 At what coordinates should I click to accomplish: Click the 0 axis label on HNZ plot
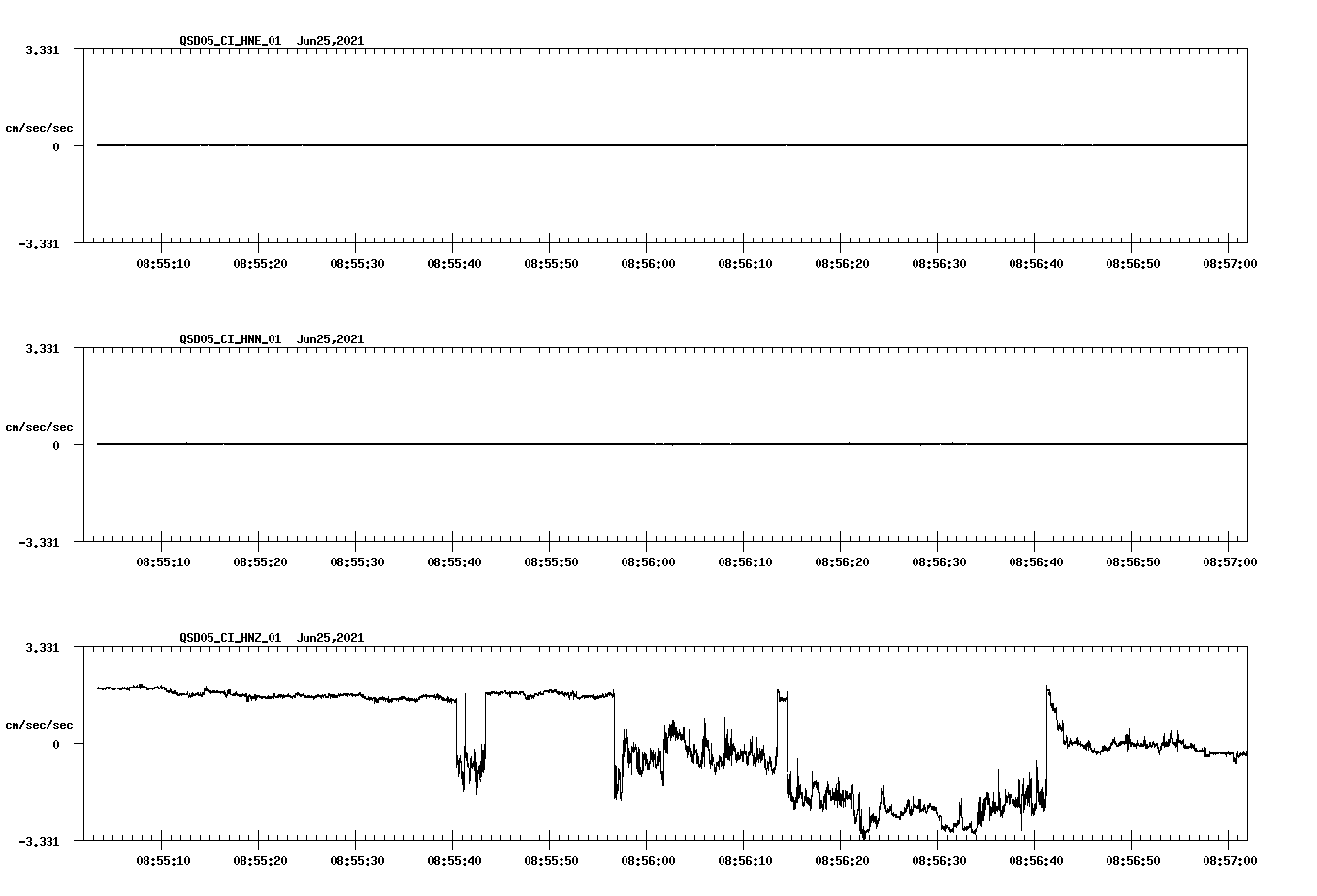[x=56, y=744]
